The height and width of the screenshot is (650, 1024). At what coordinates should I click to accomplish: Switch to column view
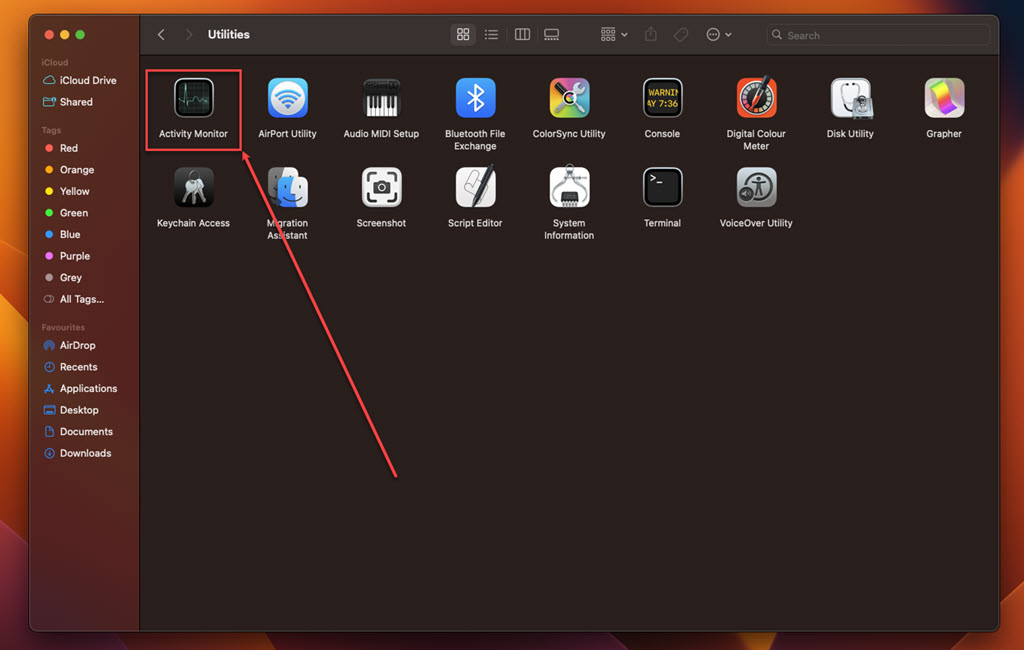click(x=522, y=35)
